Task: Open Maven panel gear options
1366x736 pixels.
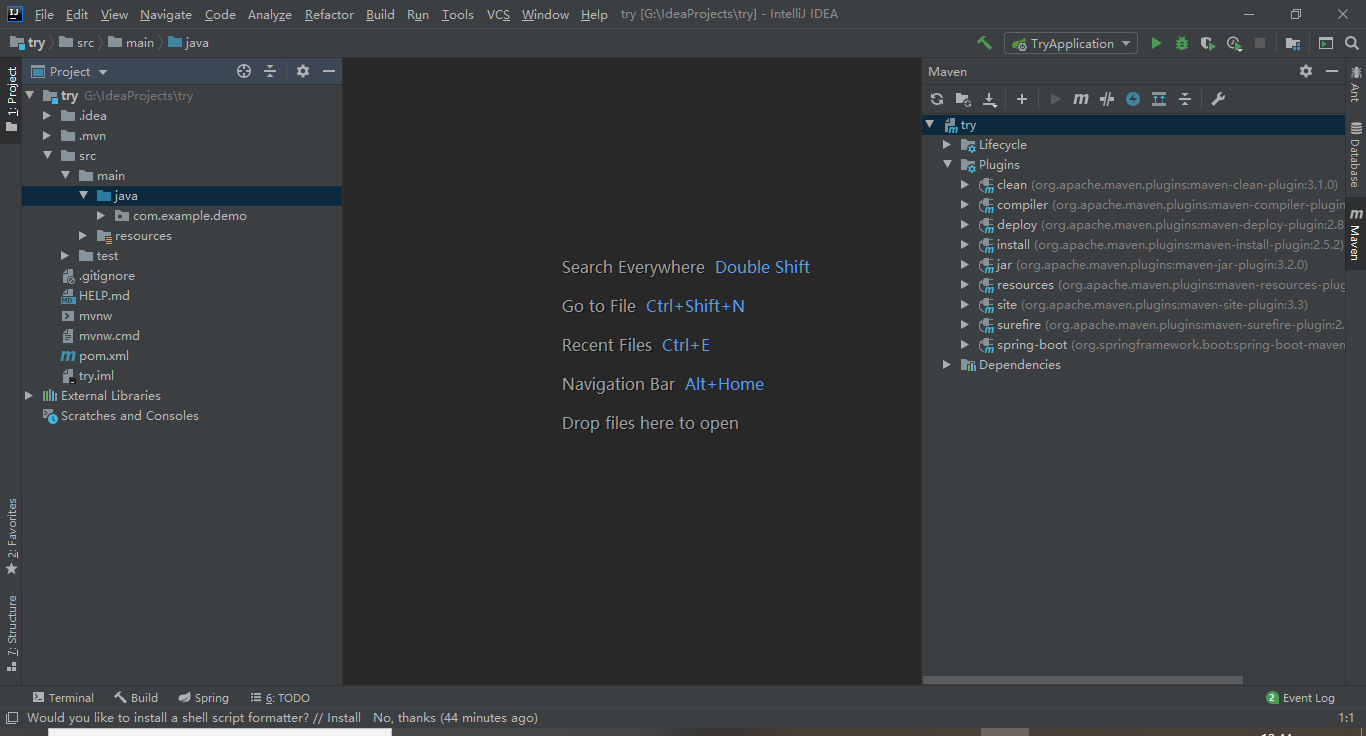Action: click(1306, 71)
